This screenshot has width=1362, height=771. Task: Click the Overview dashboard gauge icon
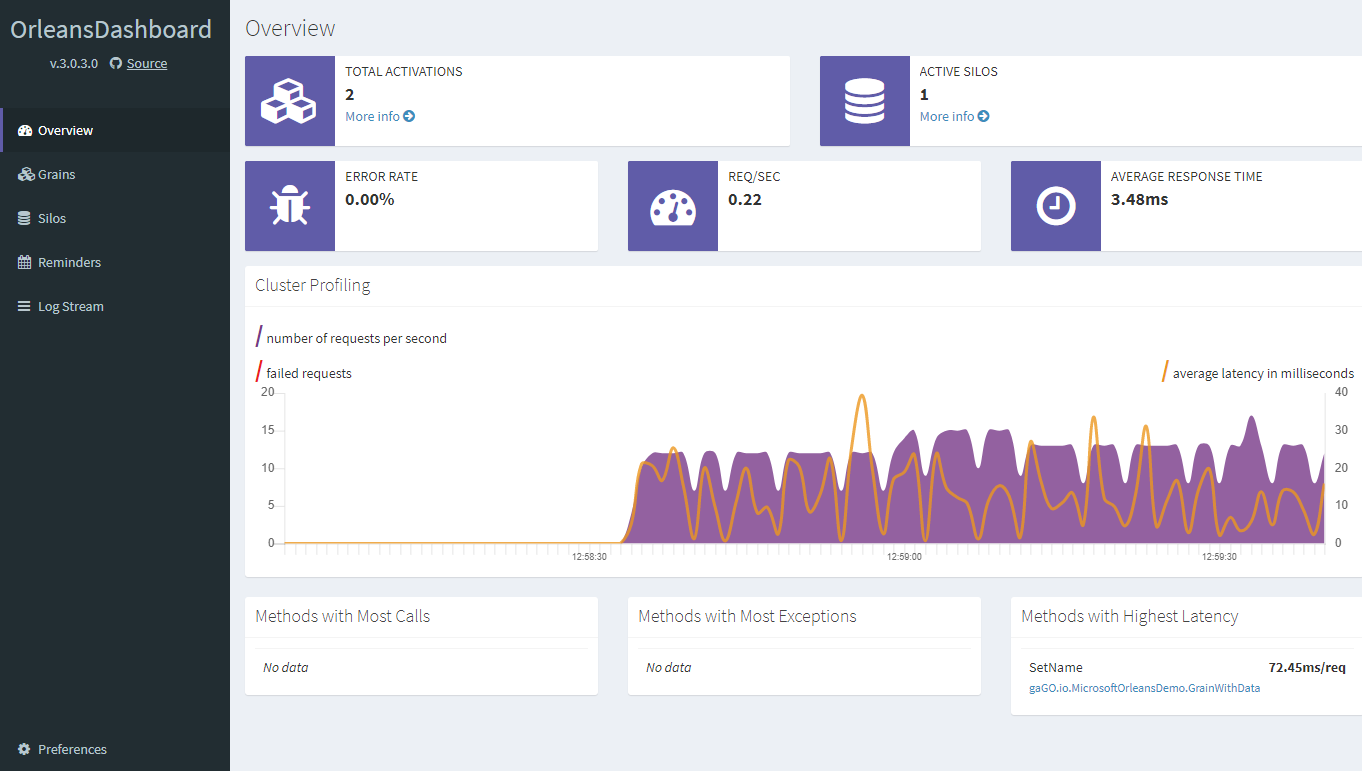[x=25, y=131]
